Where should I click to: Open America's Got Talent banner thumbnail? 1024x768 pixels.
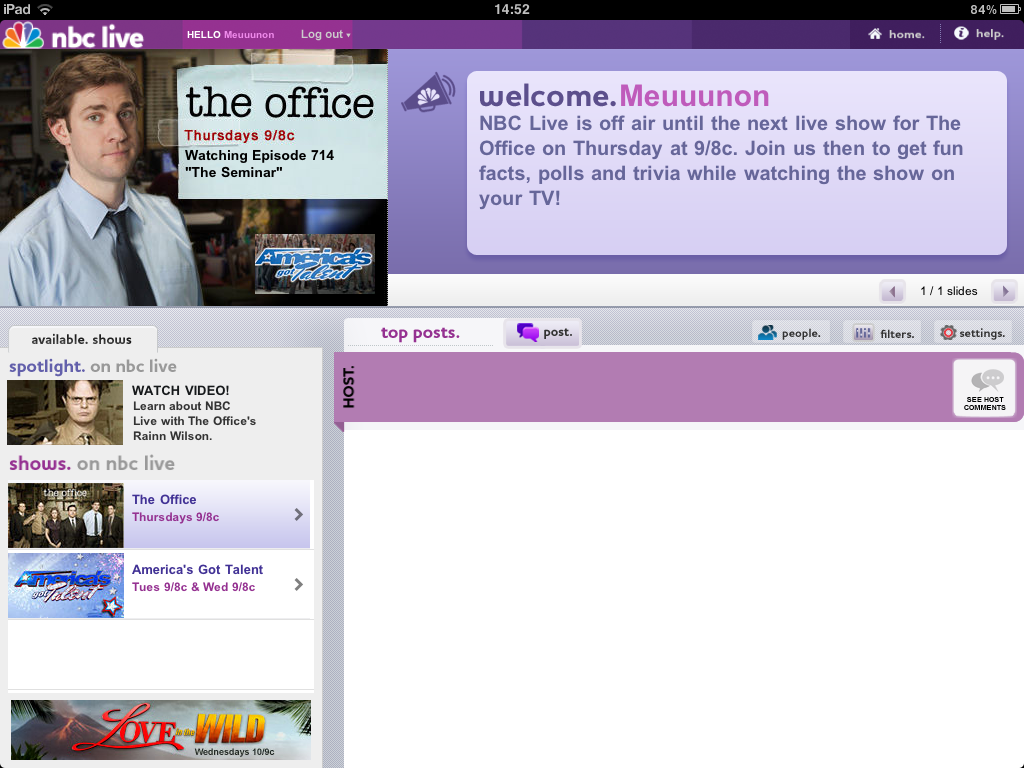point(314,263)
